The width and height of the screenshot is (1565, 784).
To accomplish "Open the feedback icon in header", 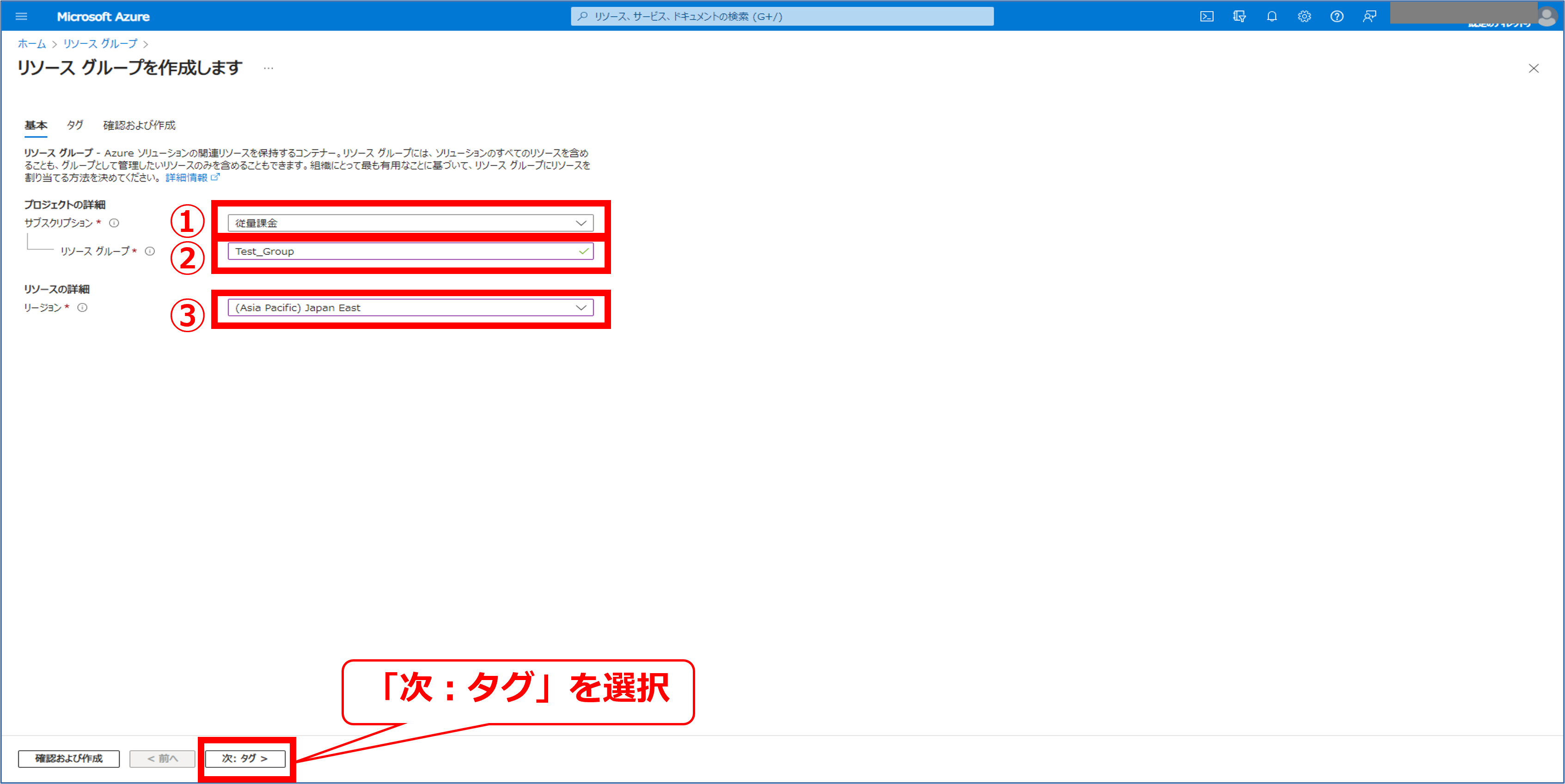I will 1369,16.
